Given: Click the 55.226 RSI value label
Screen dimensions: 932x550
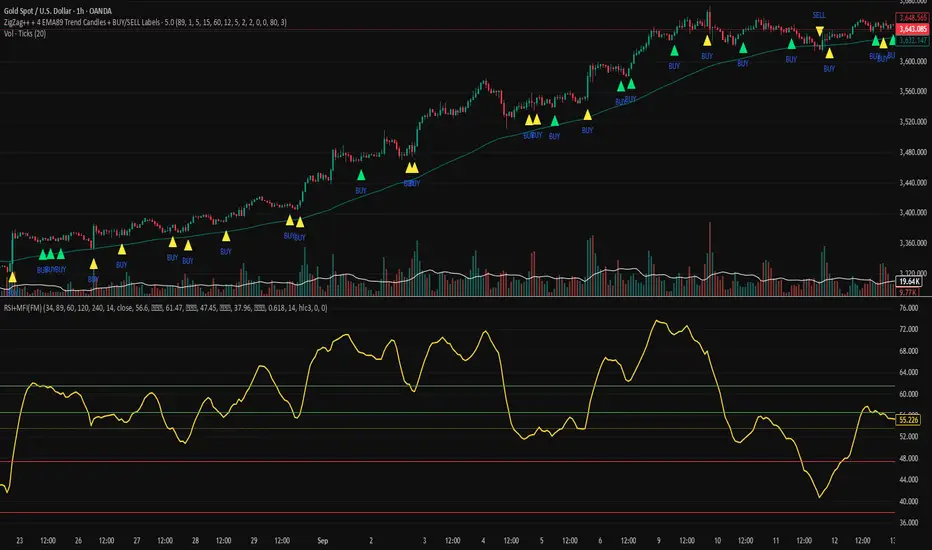Looking at the screenshot, I should click(908, 420).
